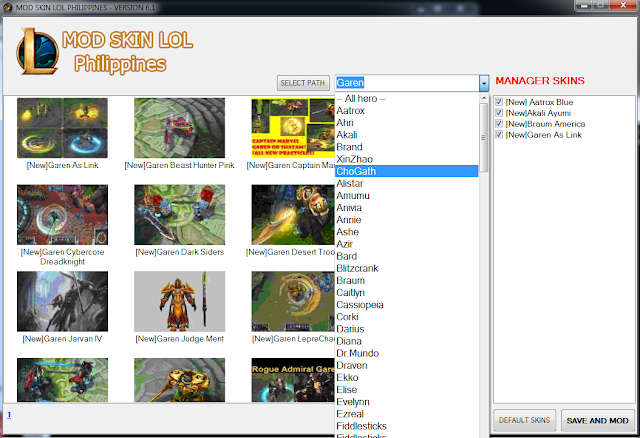Uncheck the [New] Aatrox Blue skin
The height and width of the screenshot is (438, 640).
pos(499,102)
